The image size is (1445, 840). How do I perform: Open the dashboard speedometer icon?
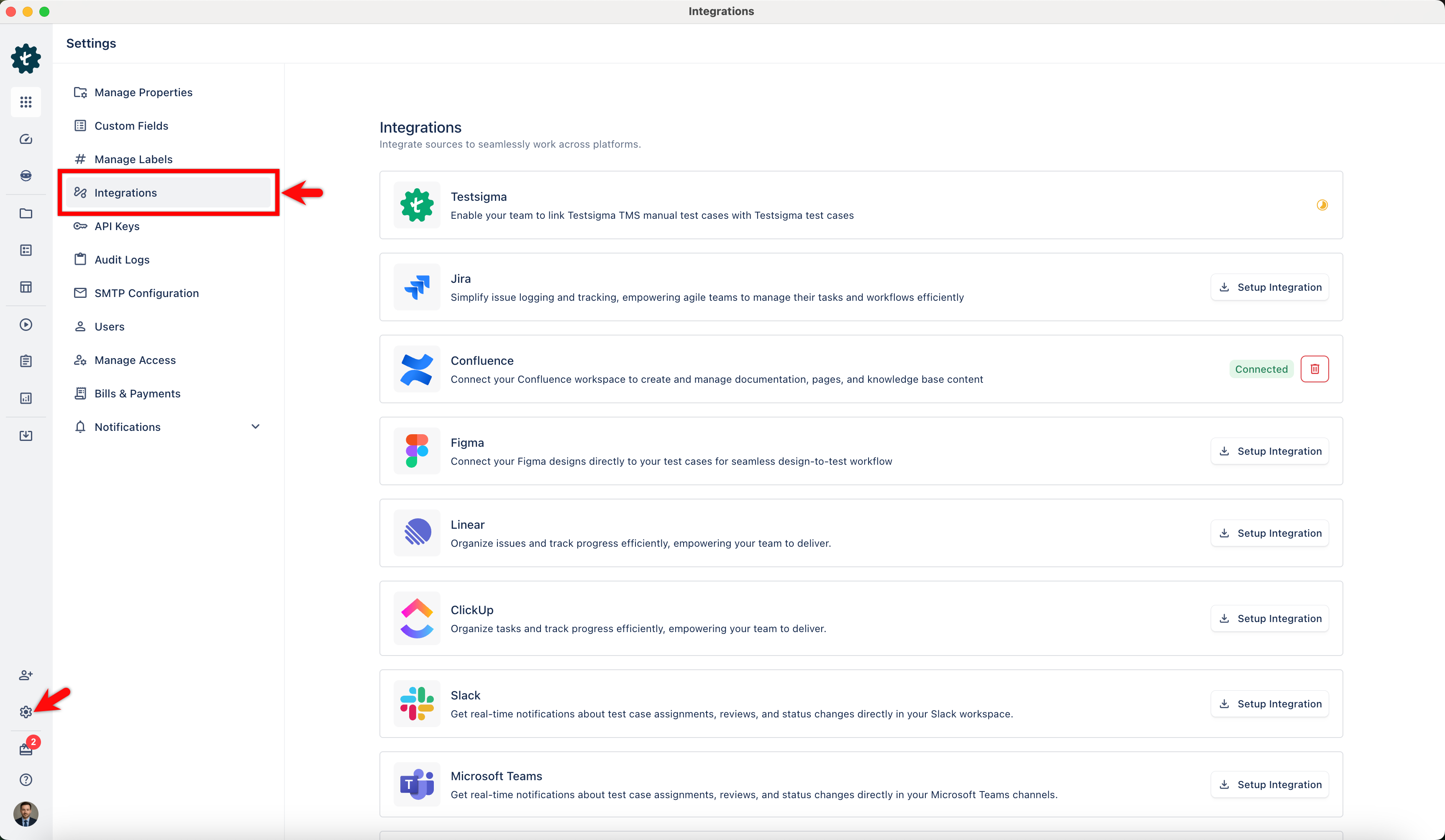26,139
